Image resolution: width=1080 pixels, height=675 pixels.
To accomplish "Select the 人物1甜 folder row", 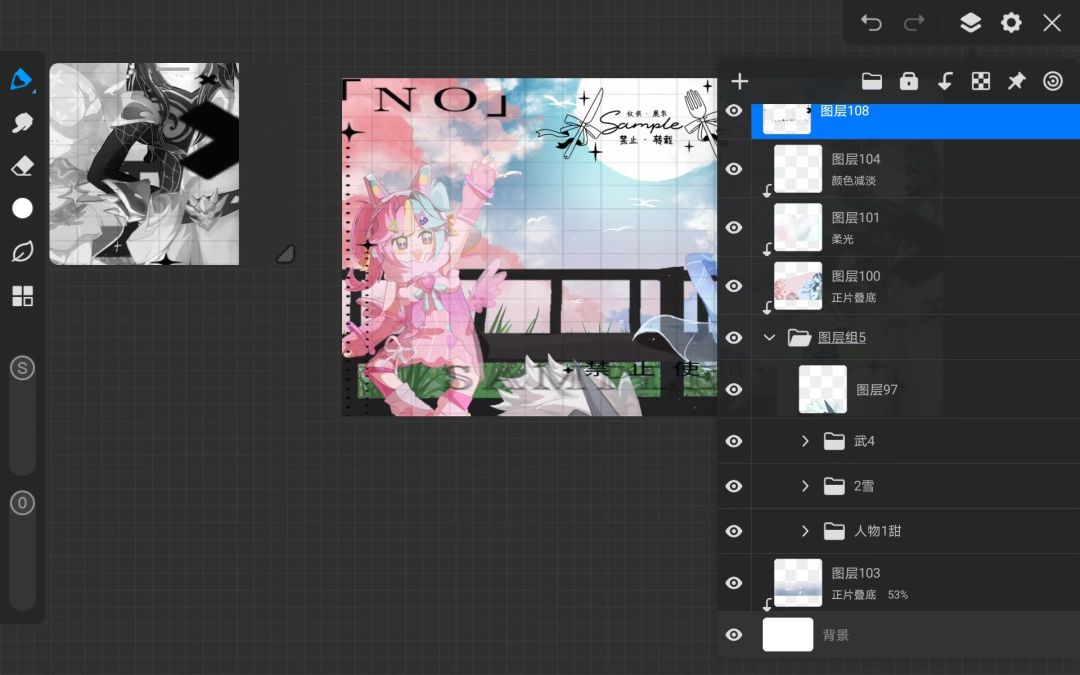I will tap(916, 531).
